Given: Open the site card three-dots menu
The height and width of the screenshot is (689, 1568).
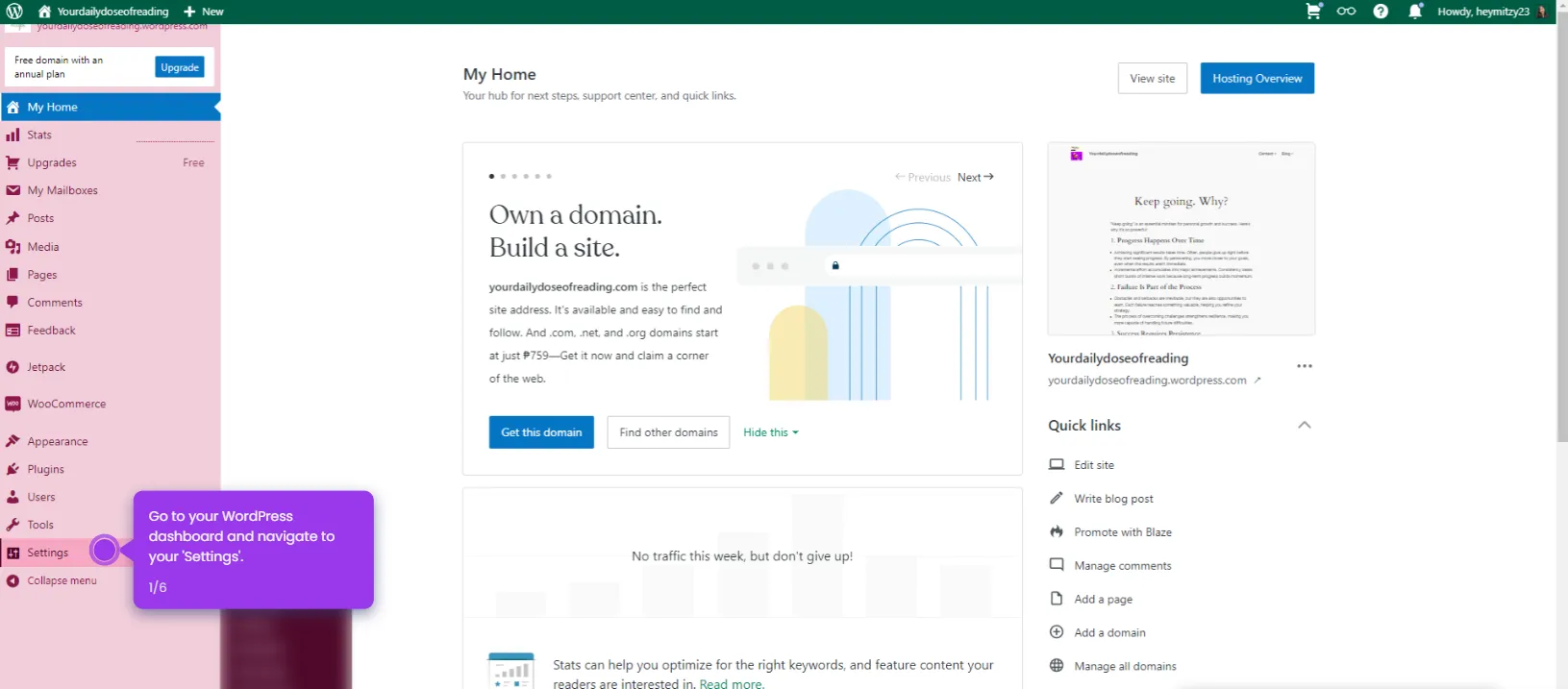Looking at the screenshot, I should (1305, 366).
